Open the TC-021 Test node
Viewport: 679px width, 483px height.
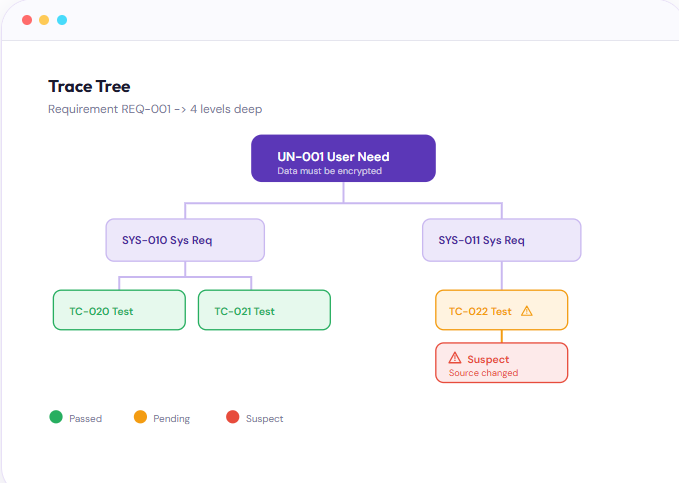click(264, 310)
